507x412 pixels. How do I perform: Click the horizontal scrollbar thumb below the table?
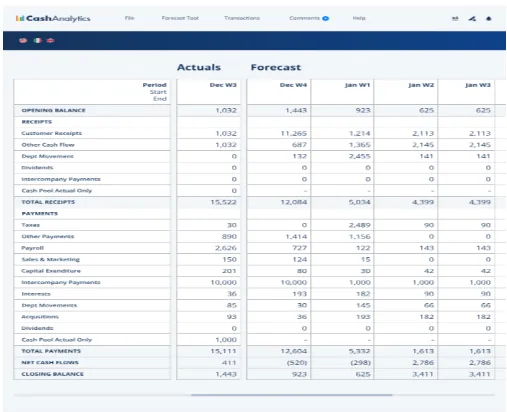[x=292, y=395]
